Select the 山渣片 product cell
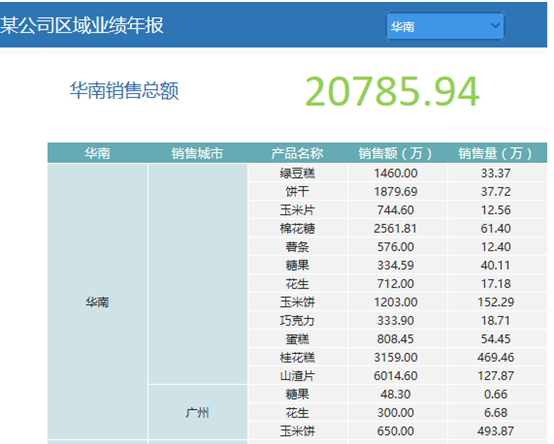This screenshot has height=444, width=554. 297,375
